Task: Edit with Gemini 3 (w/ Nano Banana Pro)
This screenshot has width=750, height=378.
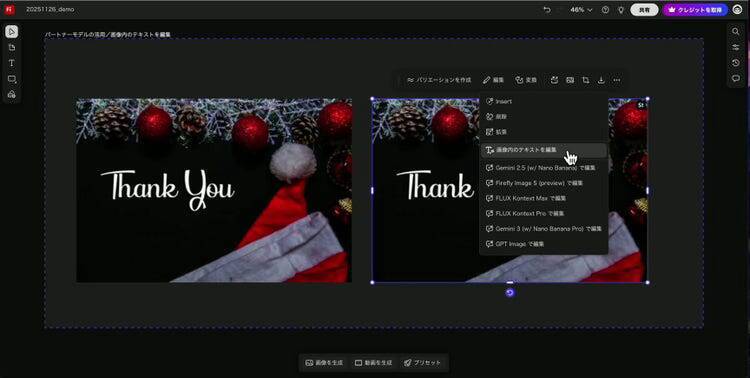Action: (544, 229)
